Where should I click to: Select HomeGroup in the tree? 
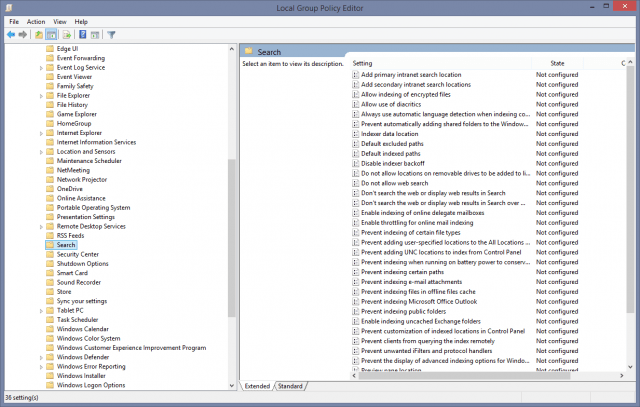[x=74, y=124]
